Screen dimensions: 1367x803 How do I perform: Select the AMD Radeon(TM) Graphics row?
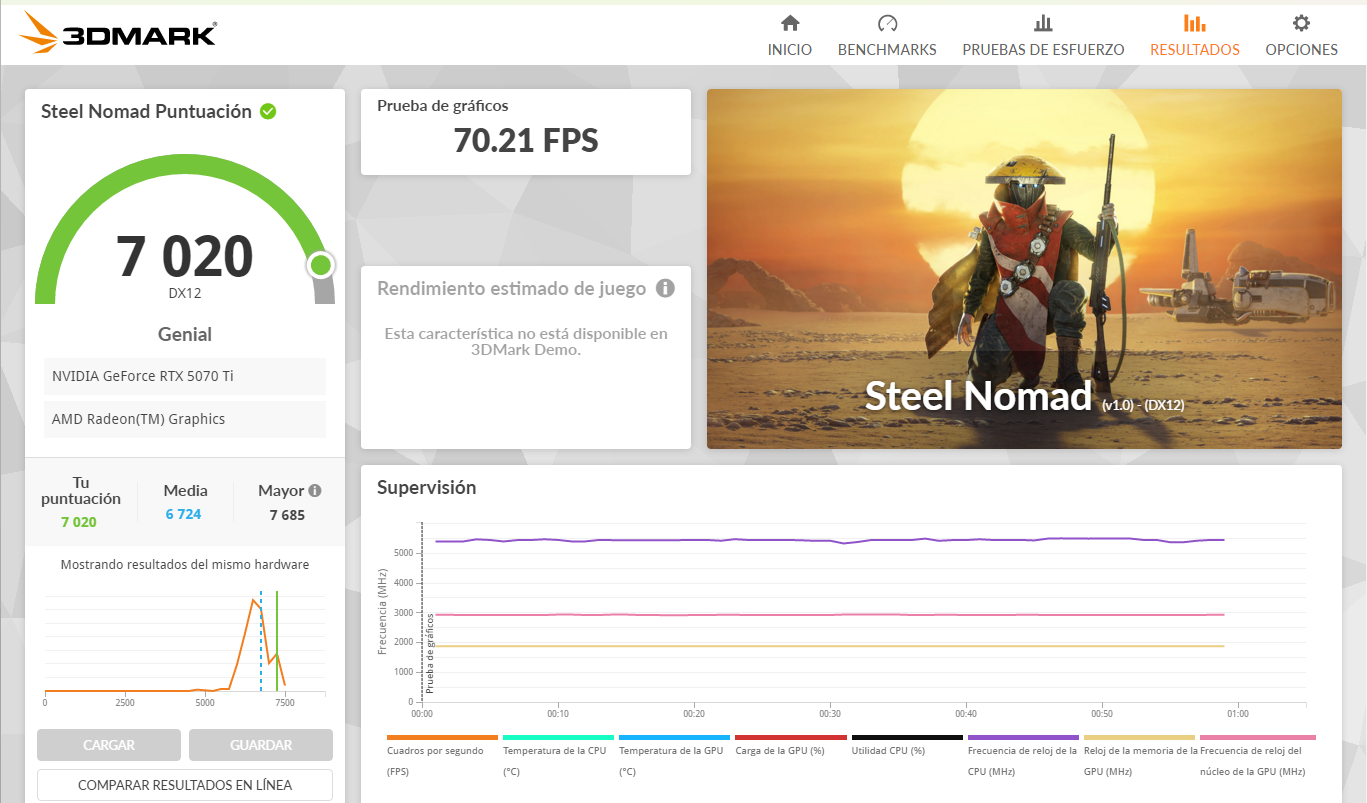coord(185,419)
